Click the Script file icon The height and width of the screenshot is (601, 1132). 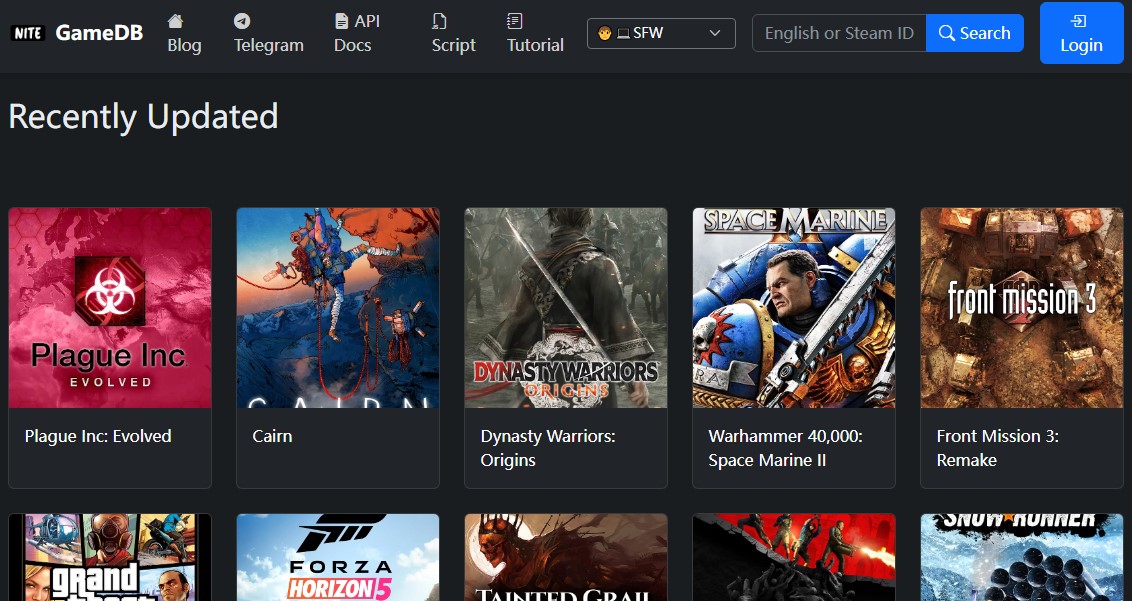pos(439,21)
